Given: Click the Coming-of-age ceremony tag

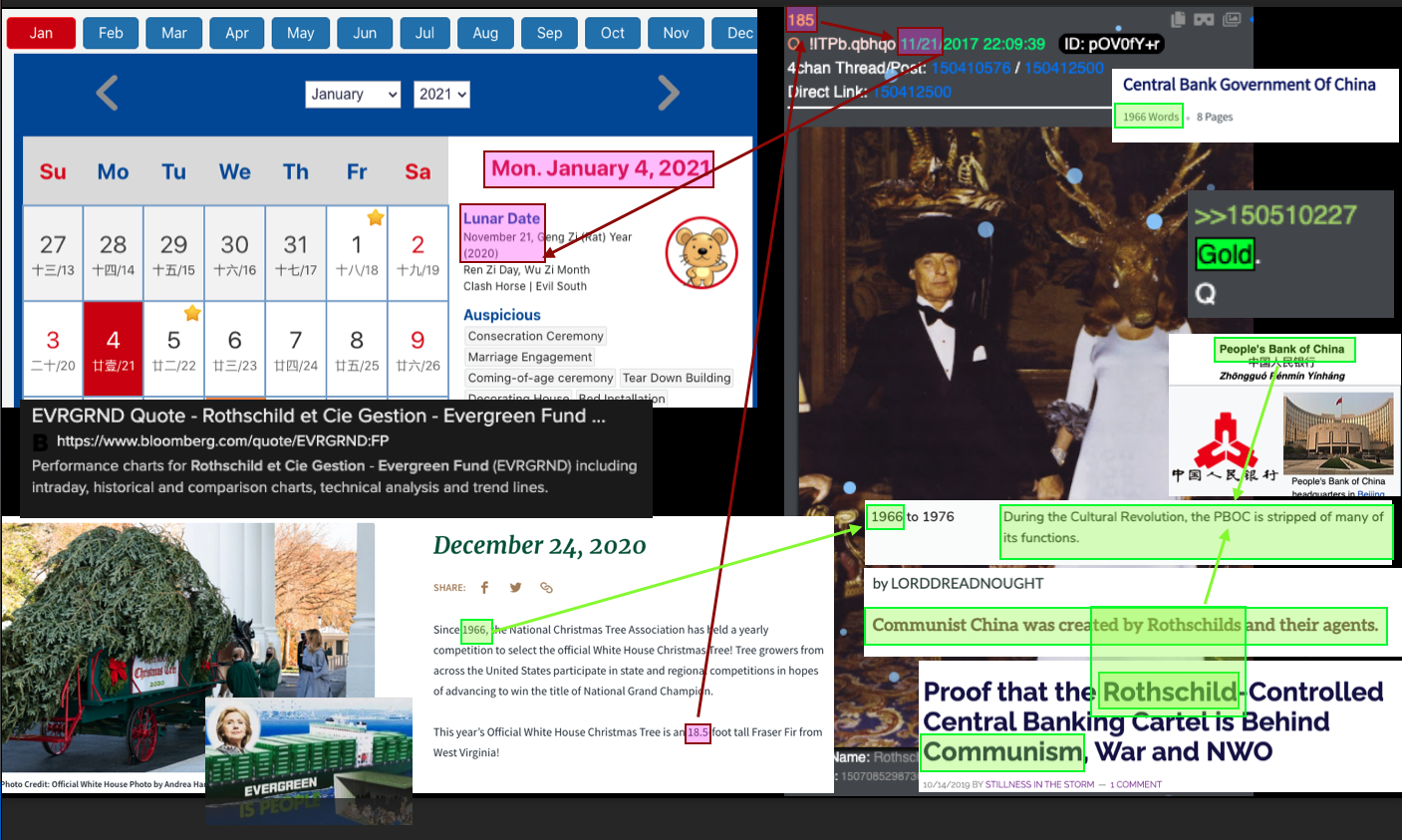Looking at the screenshot, I should (540, 378).
